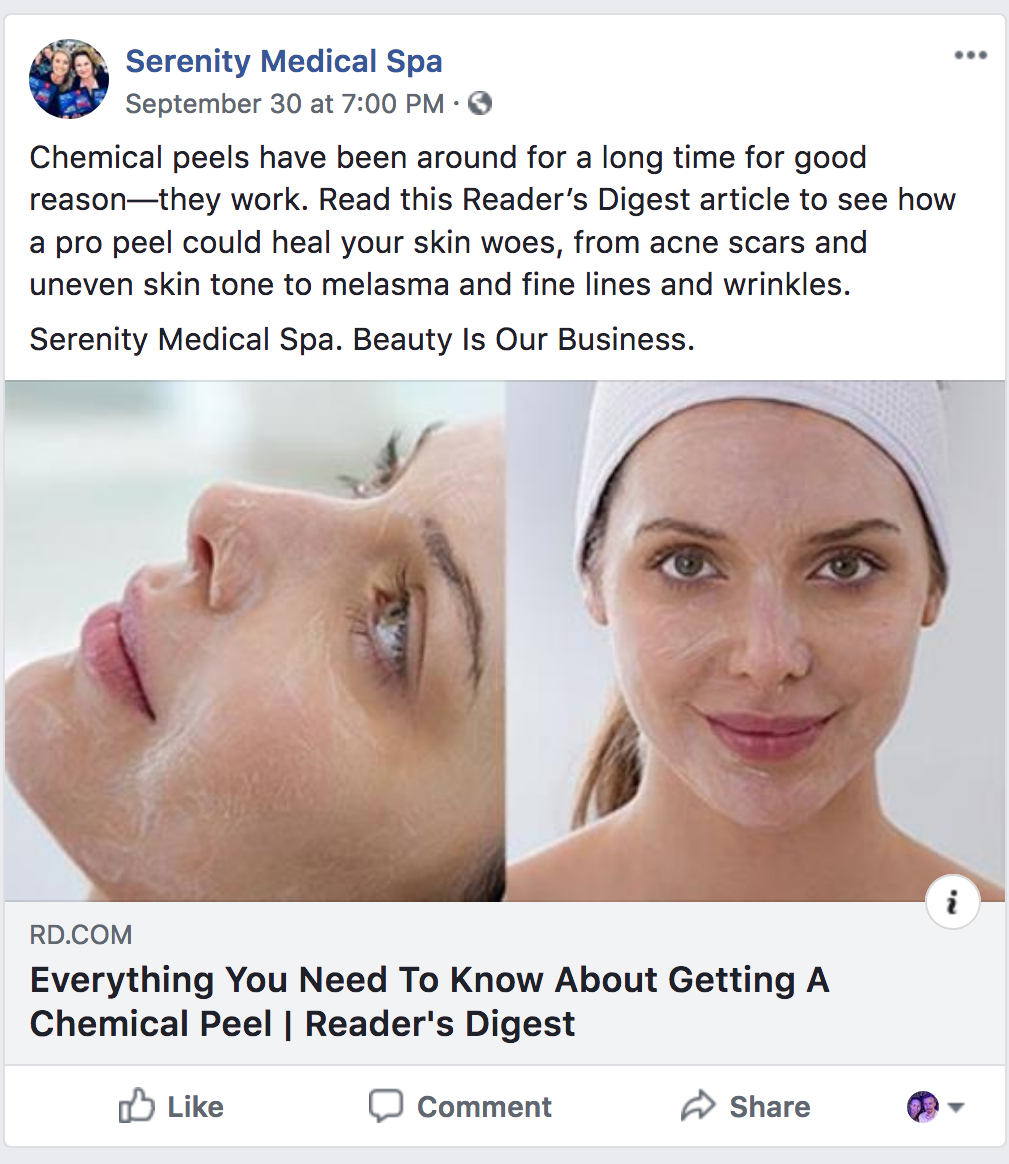Image resolution: width=1009 pixels, height=1164 pixels.
Task: Click the RD.COM source label
Action: [81, 935]
